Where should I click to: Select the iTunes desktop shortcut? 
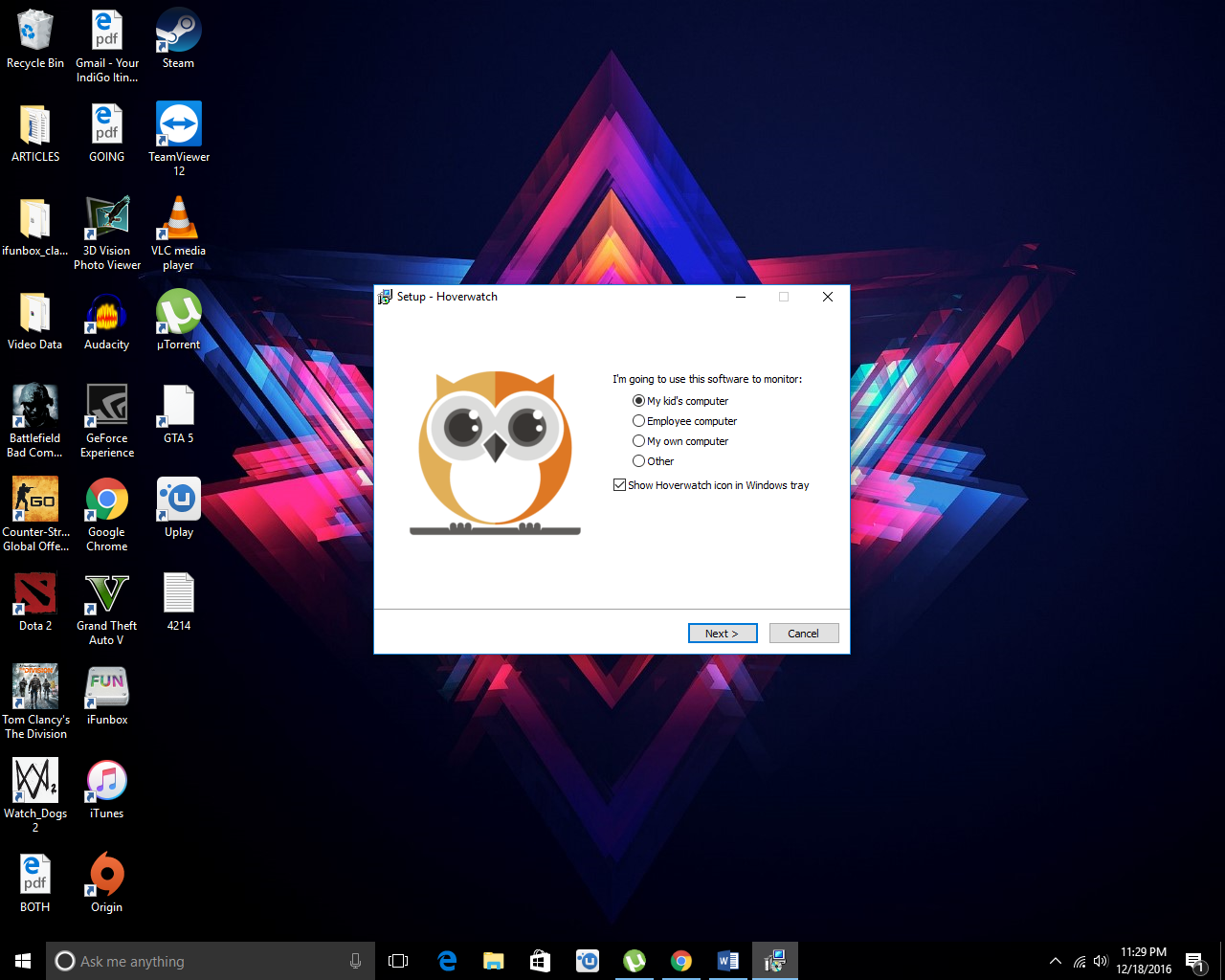[107, 790]
